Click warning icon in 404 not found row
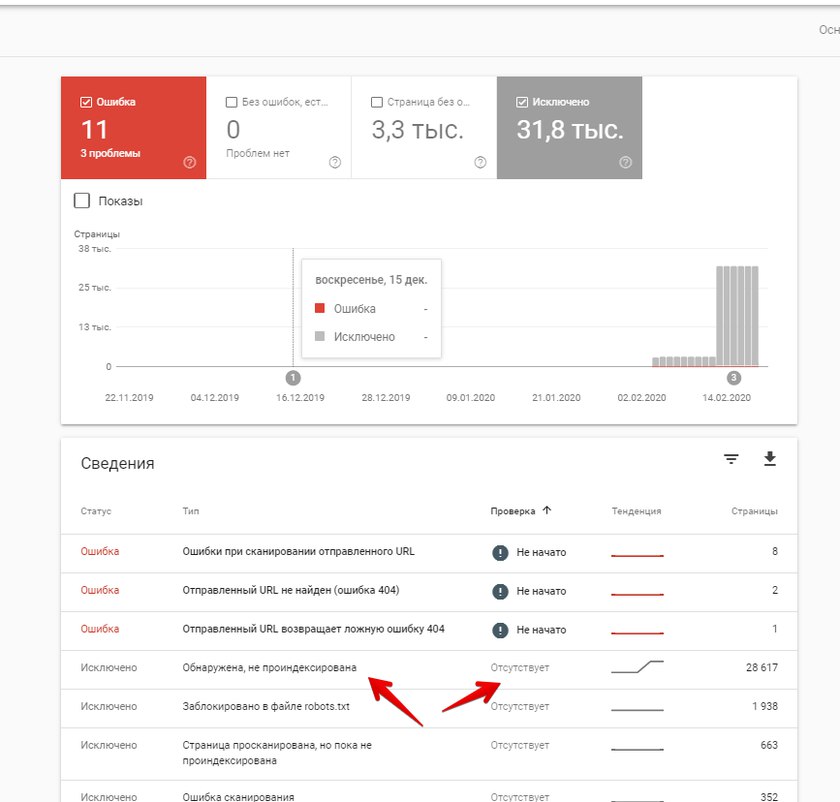The height and width of the screenshot is (802, 840). click(x=500, y=591)
